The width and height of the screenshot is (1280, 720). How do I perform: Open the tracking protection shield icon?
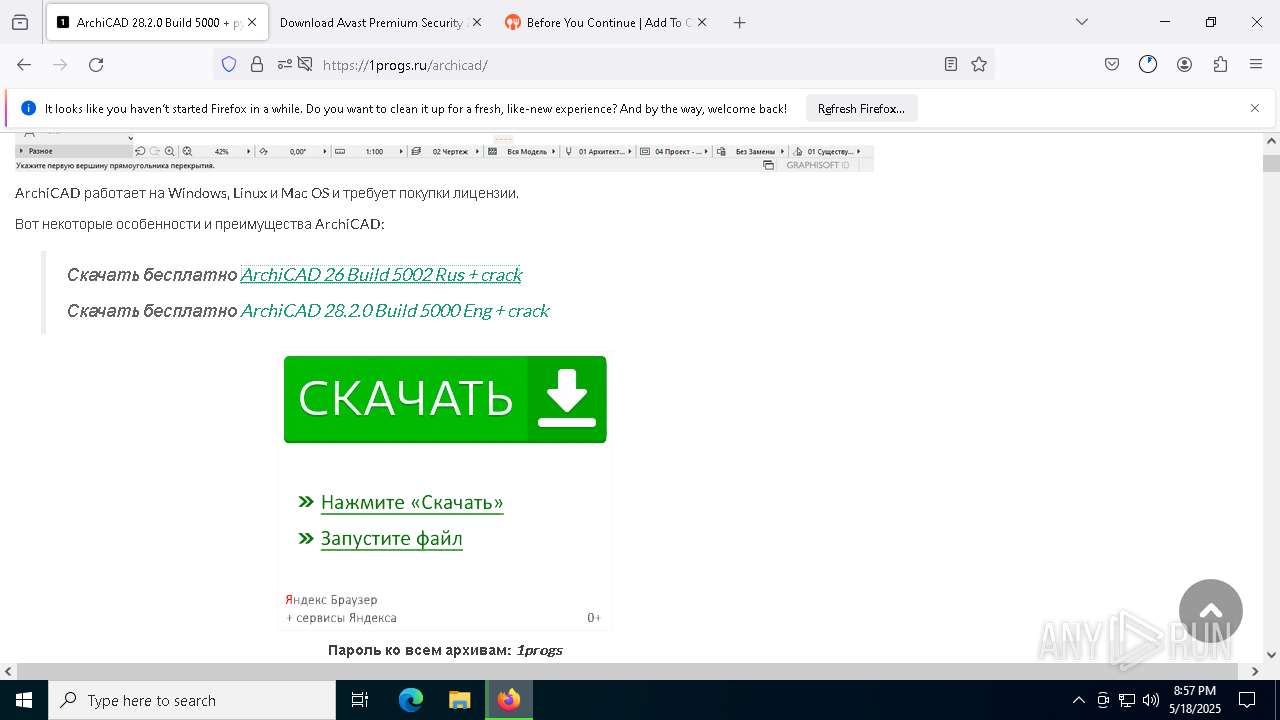(229, 64)
